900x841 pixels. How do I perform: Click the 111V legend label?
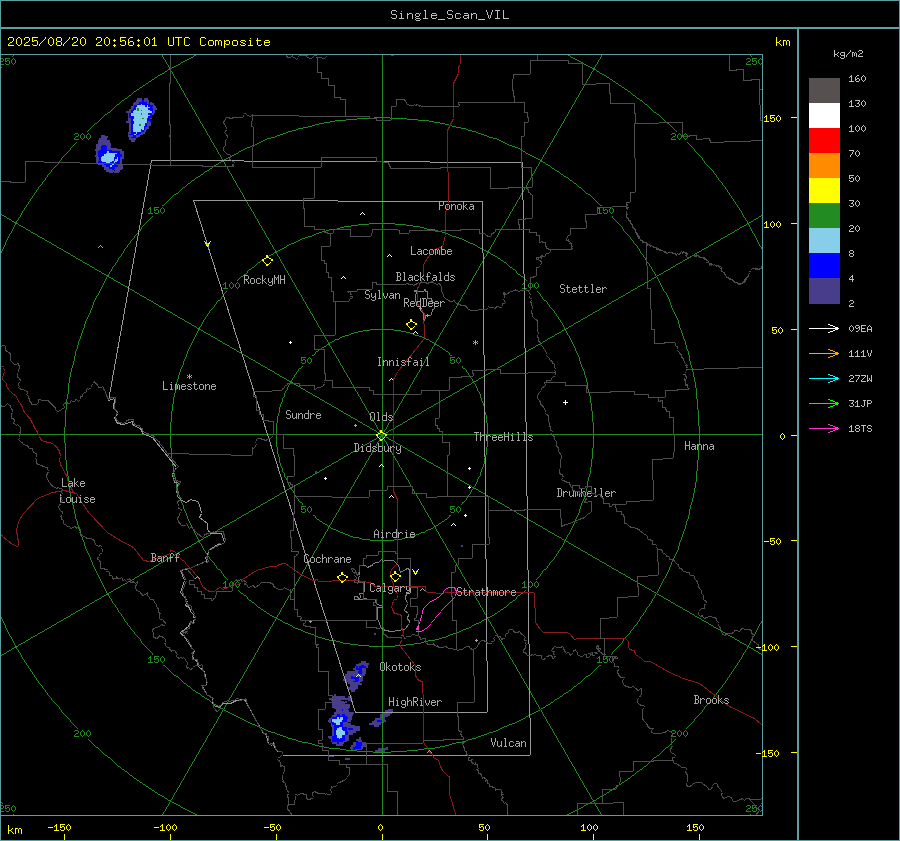tap(860, 354)
